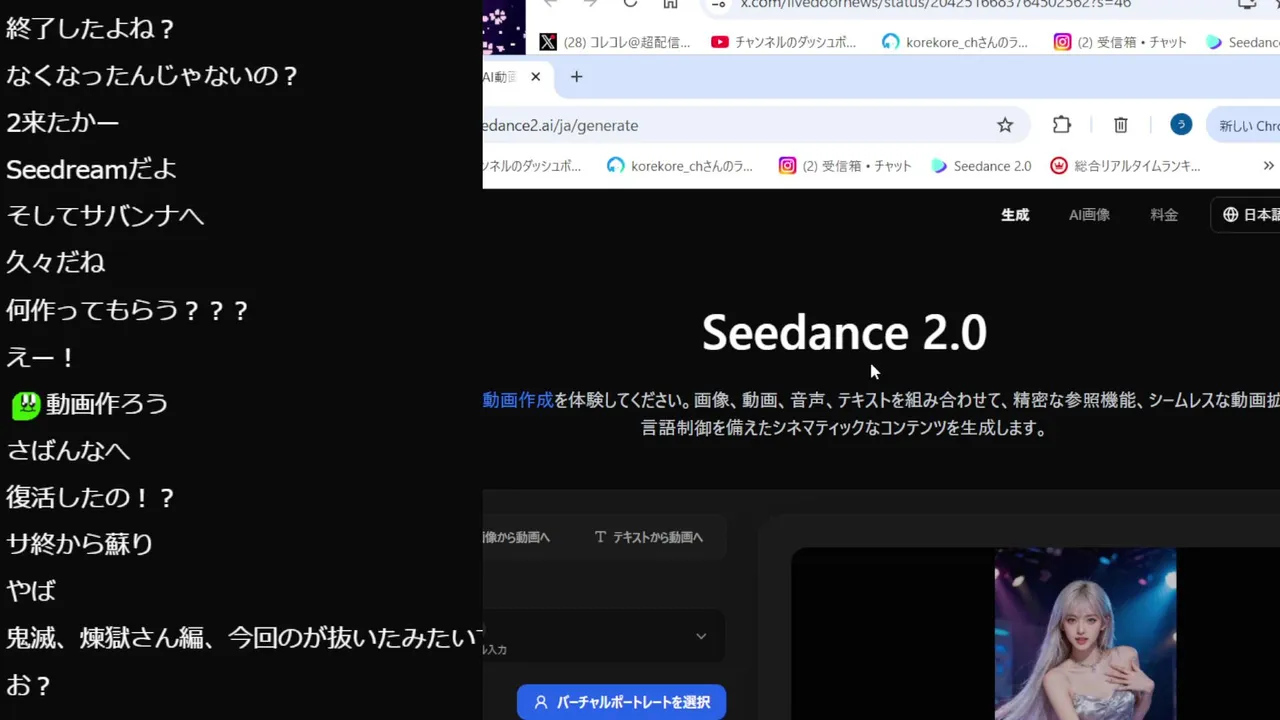Expand hidden bookmarks with the double chevron

[1268, 166]
